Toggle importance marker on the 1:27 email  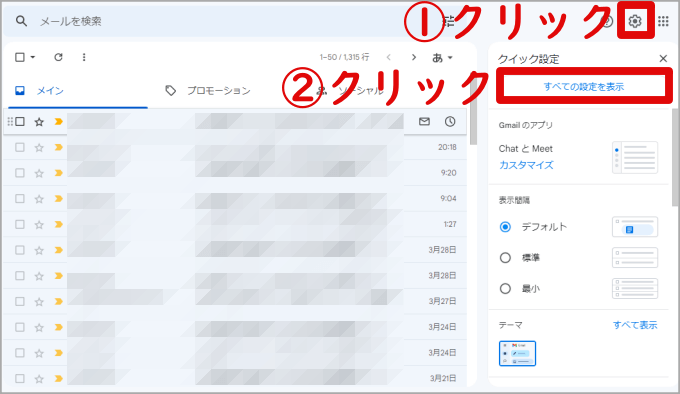pyautogui.click(x=59, y=224)
